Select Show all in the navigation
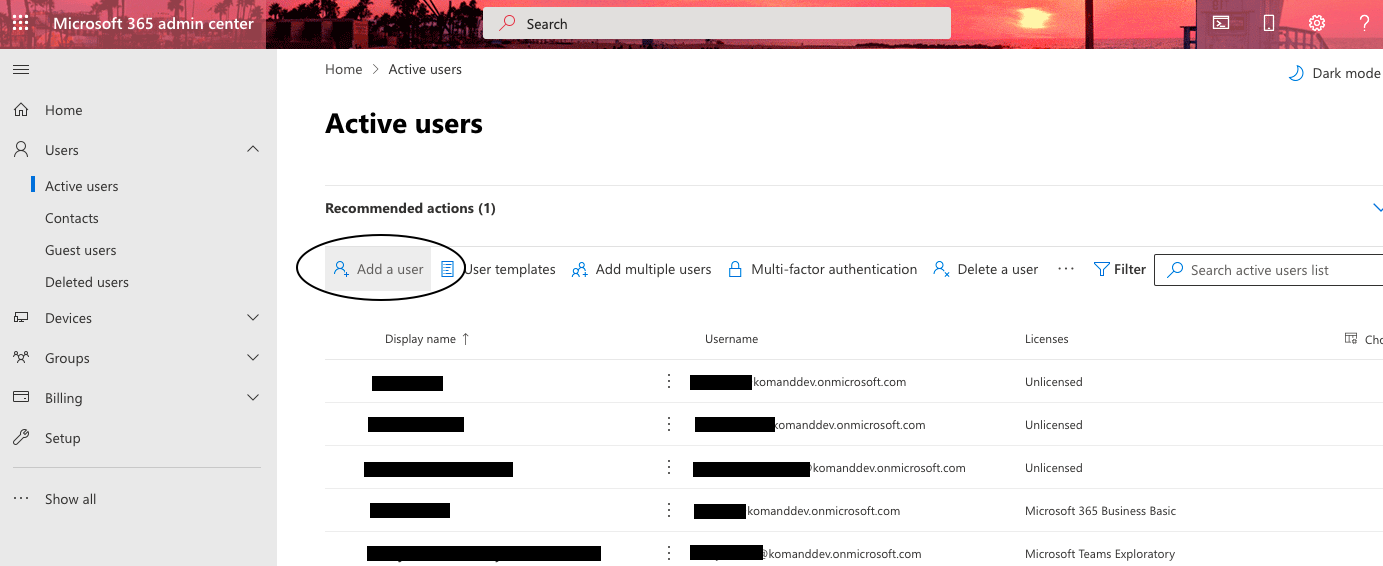1383x566 pixels. click(71, 499)
